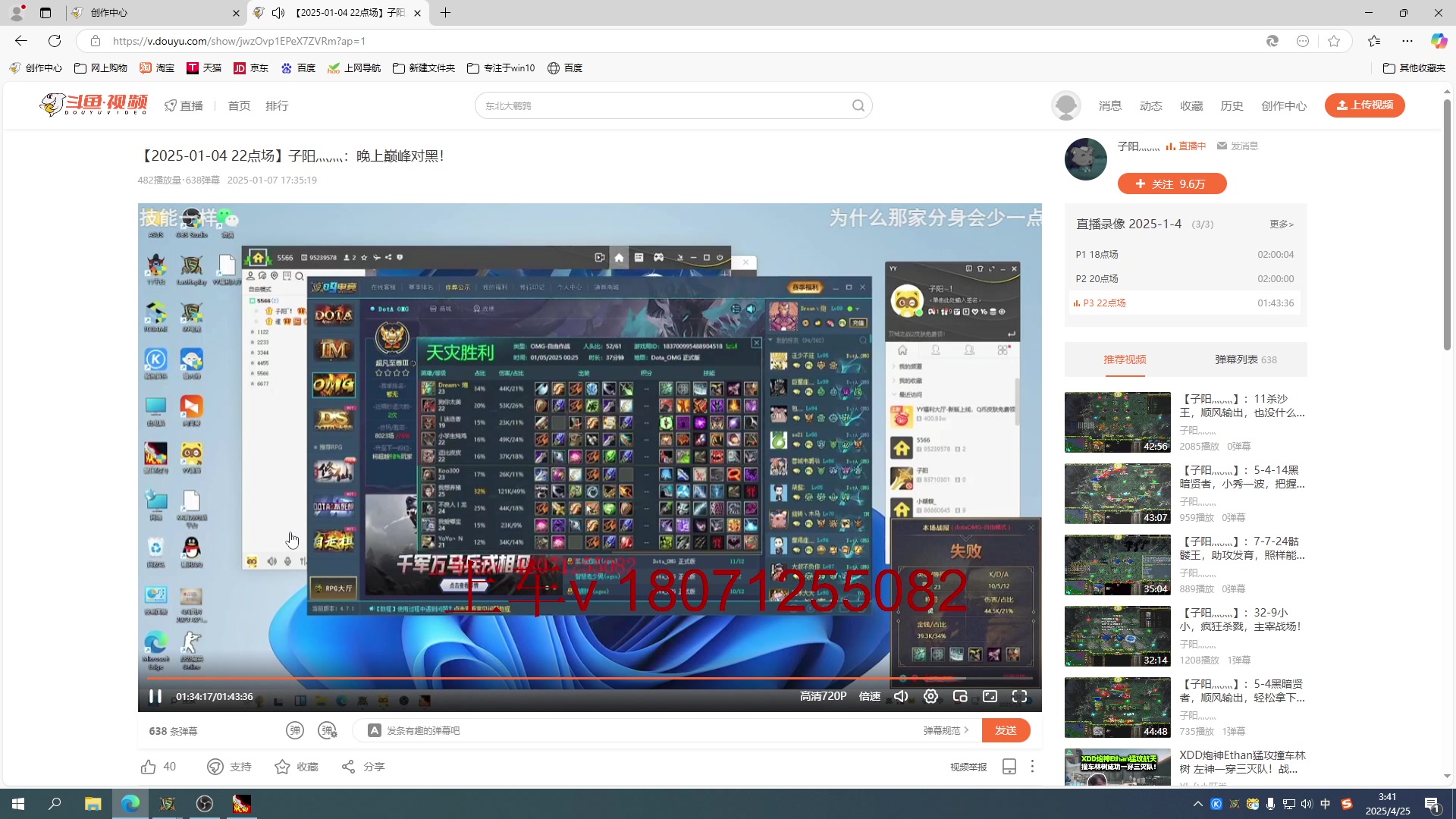
Task: Play part P1 18点场
Action: 1185,254
